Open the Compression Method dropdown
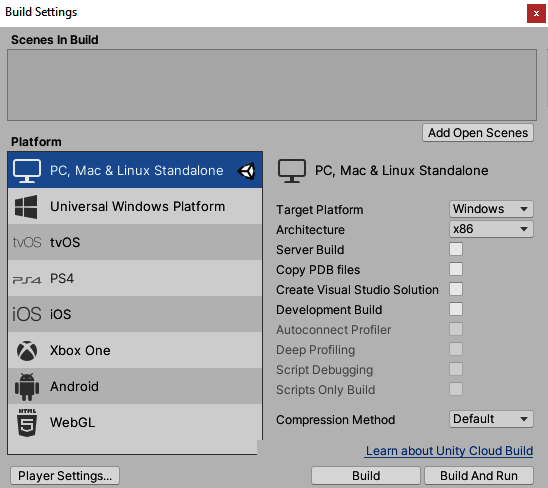The width and height of the screenshot is (548, 488). coord(491,419)
